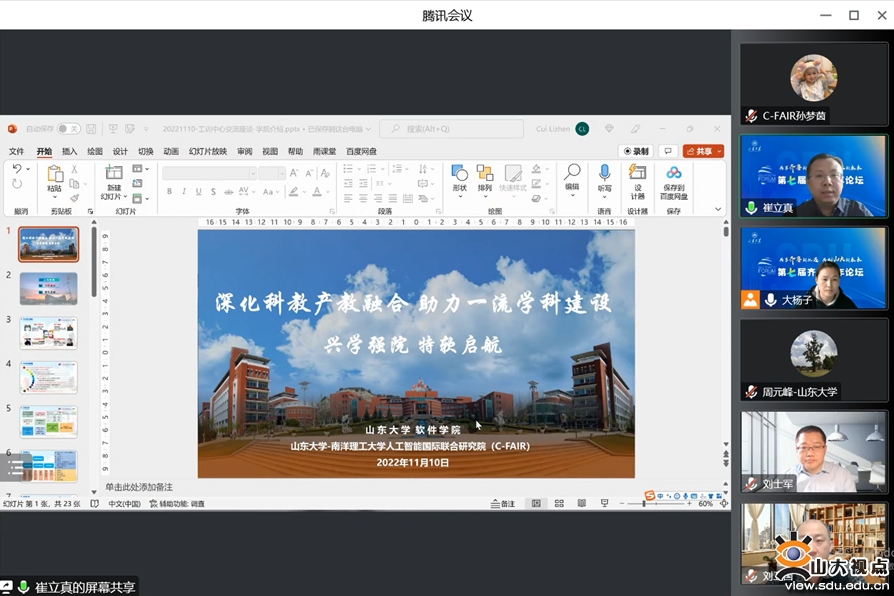This screenshot has height=596, width=894.
Task: Click the 粘贴 paste icon
Action: click(x=55, y=175)
